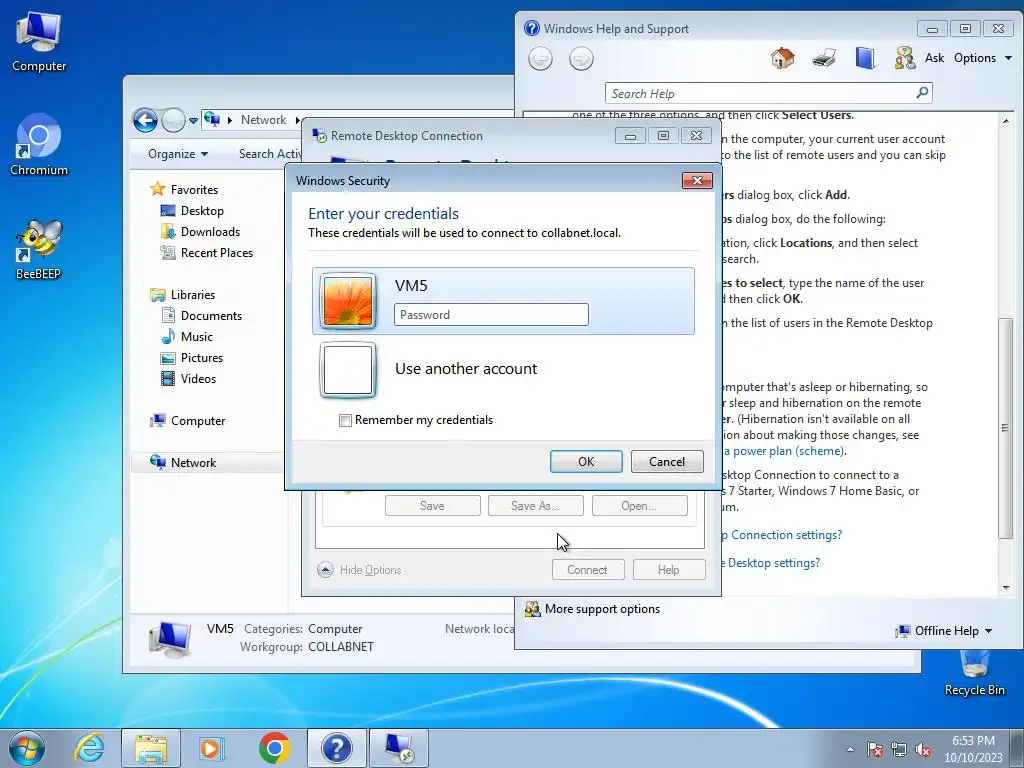Screen dimensions: 1024x768
Task: Click the VM5 account picture tile
Action: coord(347,301)
